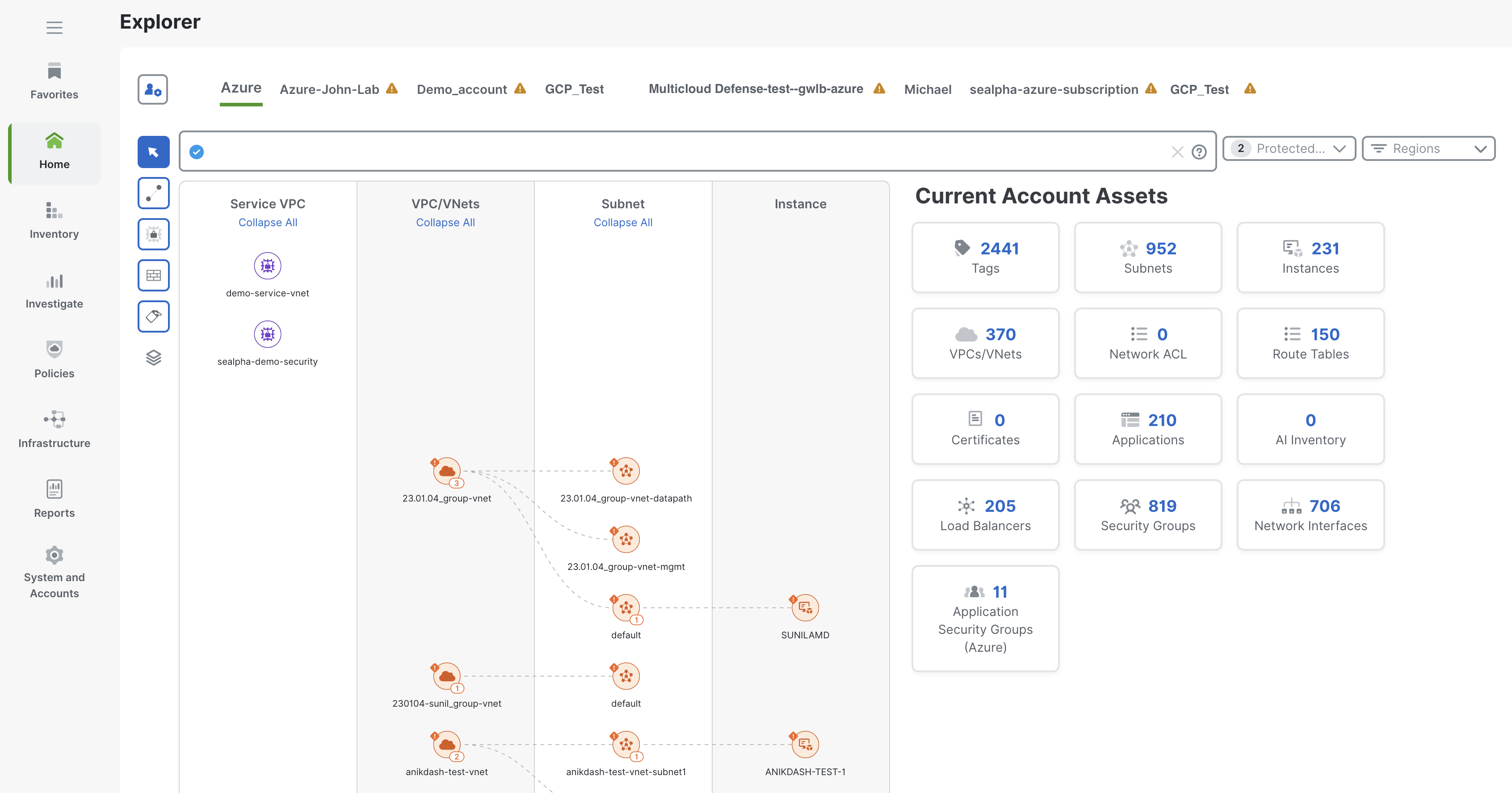Image resolution: width=1512 pixels, height=793 pixels.
Task: Collapse All under Subnet column
Action: point(623,223)
